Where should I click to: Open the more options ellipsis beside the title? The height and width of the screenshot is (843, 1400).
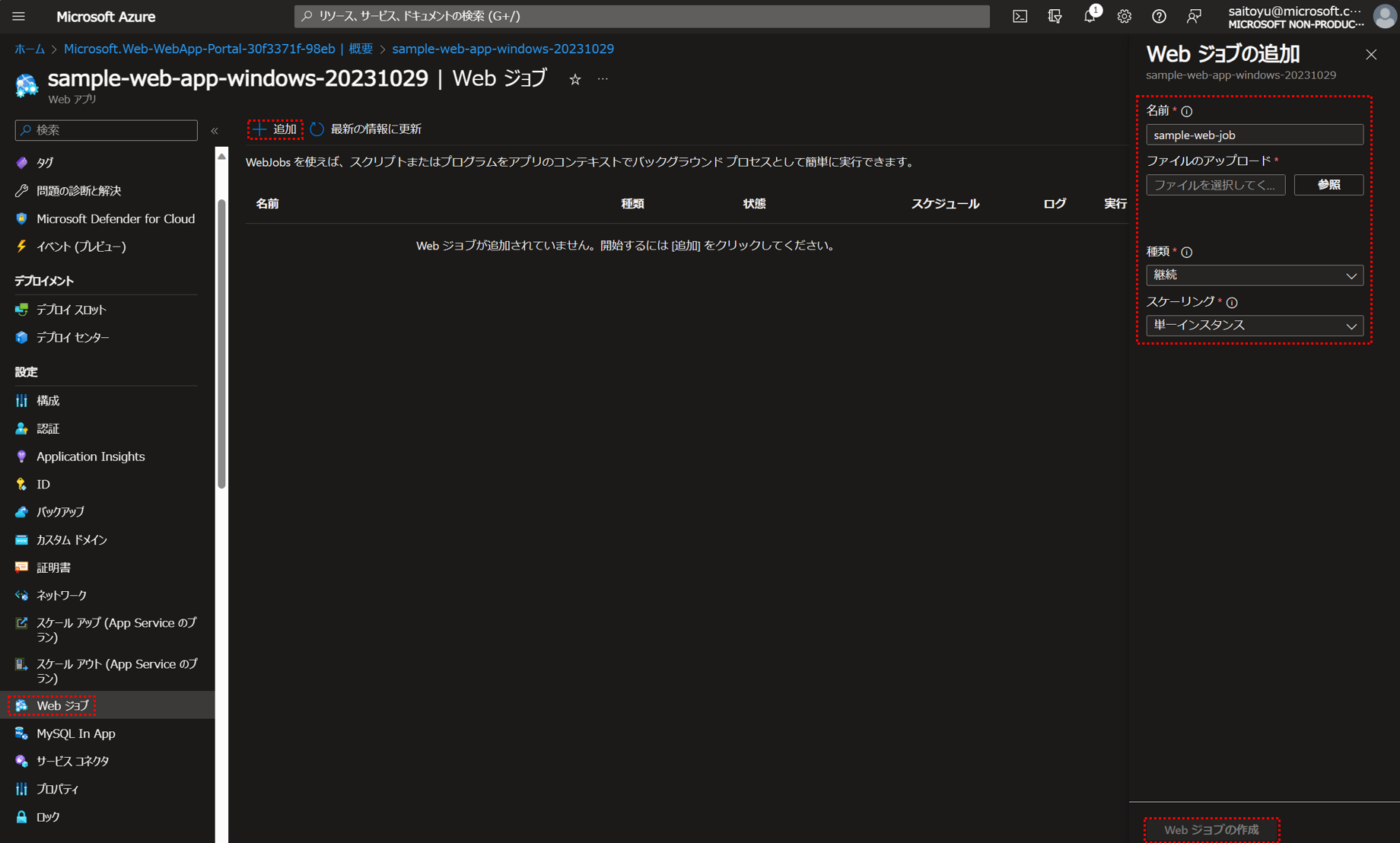coord(603,79)
